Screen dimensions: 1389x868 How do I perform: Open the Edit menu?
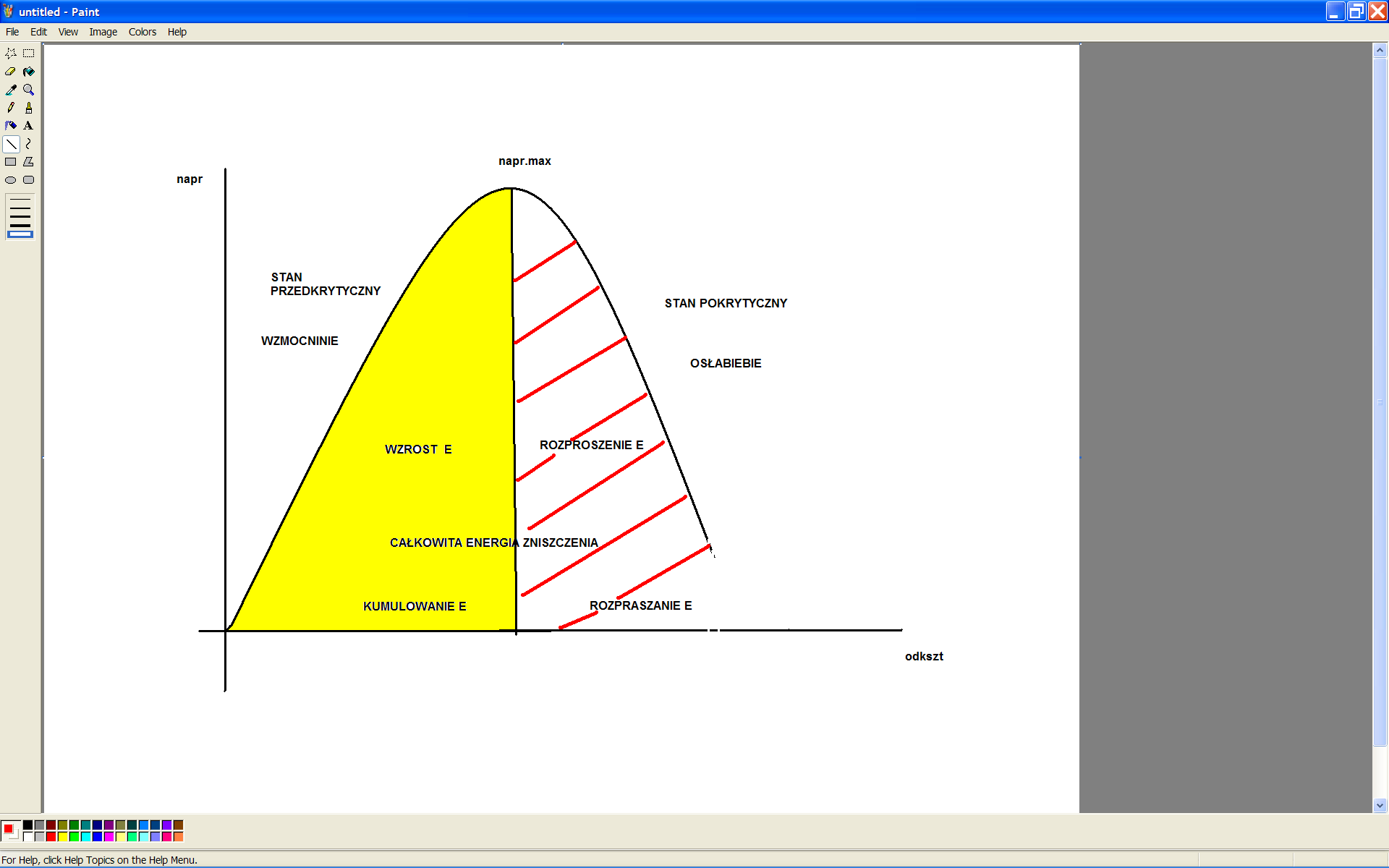[x=38, y=32]
